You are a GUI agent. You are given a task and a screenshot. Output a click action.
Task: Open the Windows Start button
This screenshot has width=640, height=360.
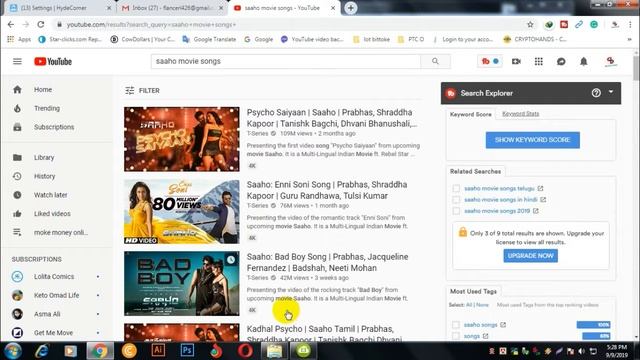click(13, 351)
